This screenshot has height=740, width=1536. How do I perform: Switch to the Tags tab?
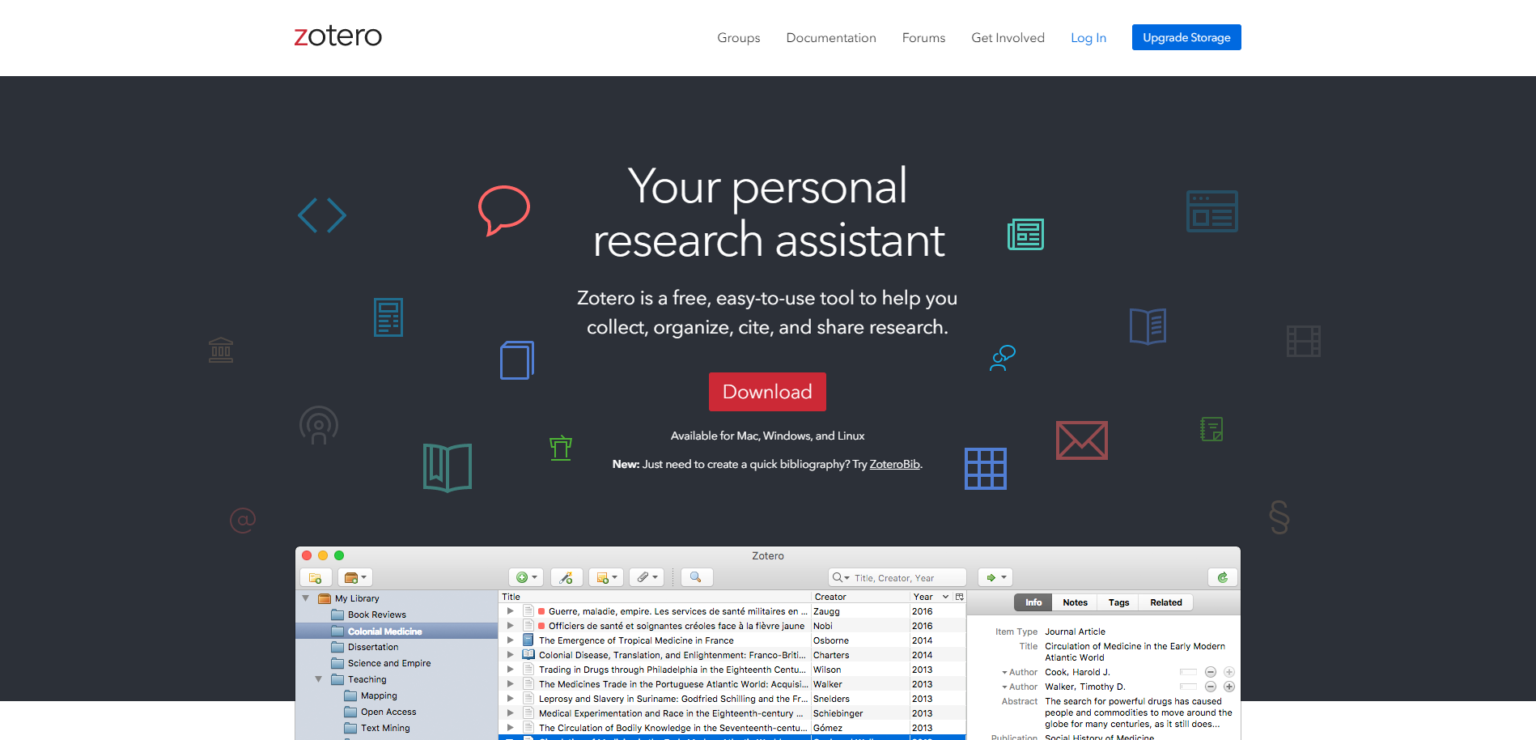pyautogui.click(x=1119, y=603)
